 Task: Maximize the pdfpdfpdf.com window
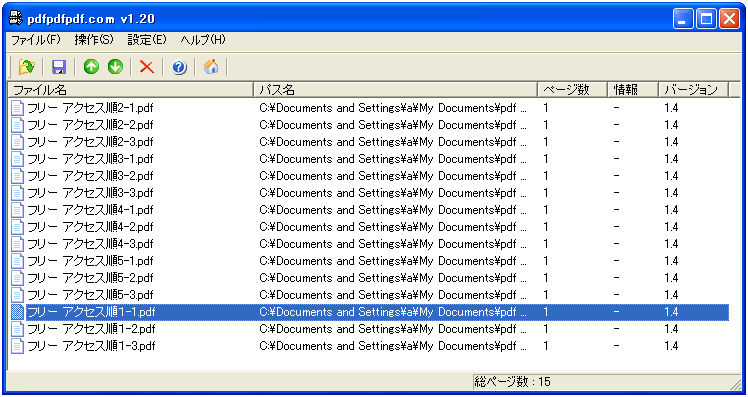pos(706,19)
